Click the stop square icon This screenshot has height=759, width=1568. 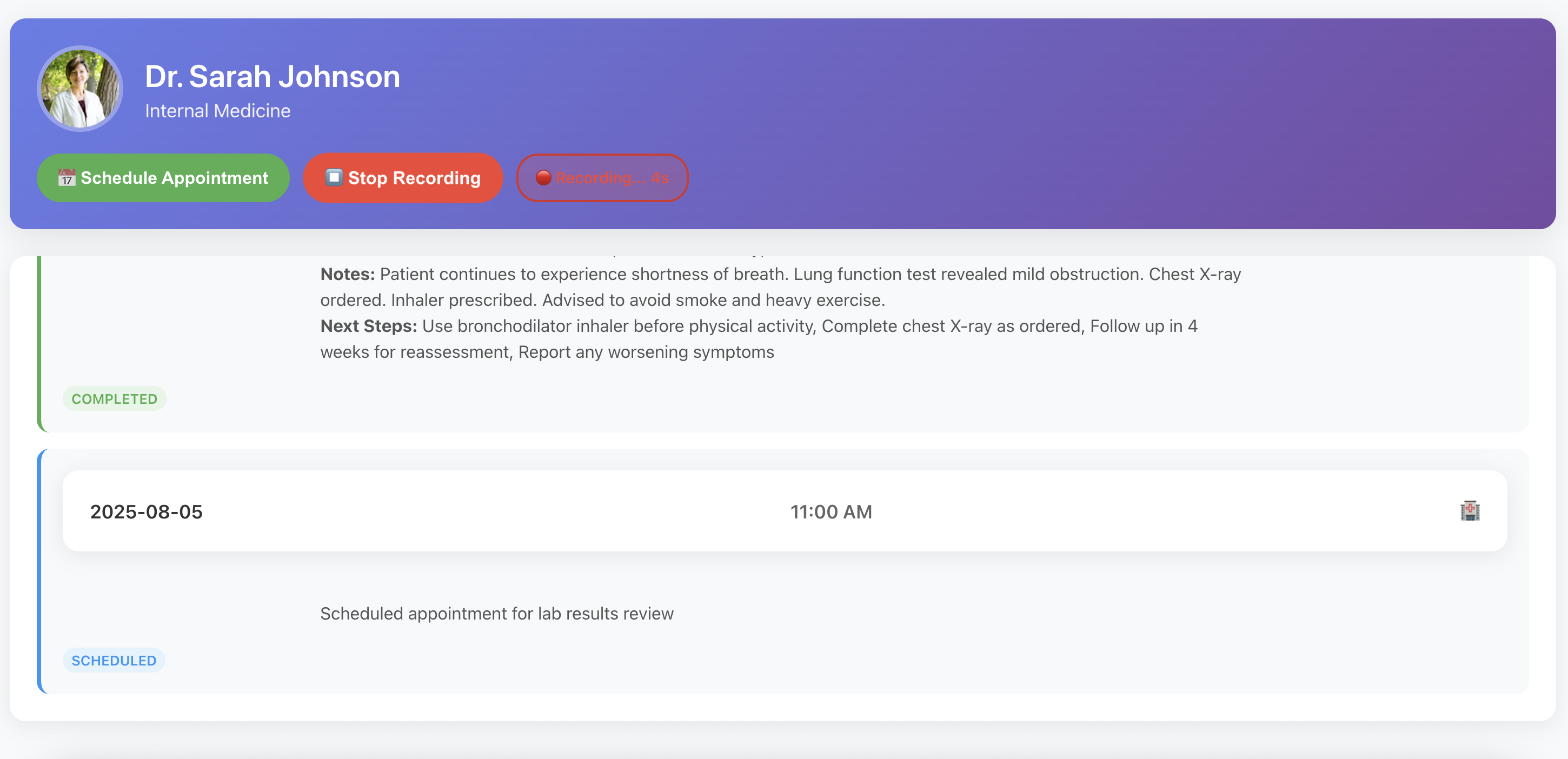coord(334,177)
